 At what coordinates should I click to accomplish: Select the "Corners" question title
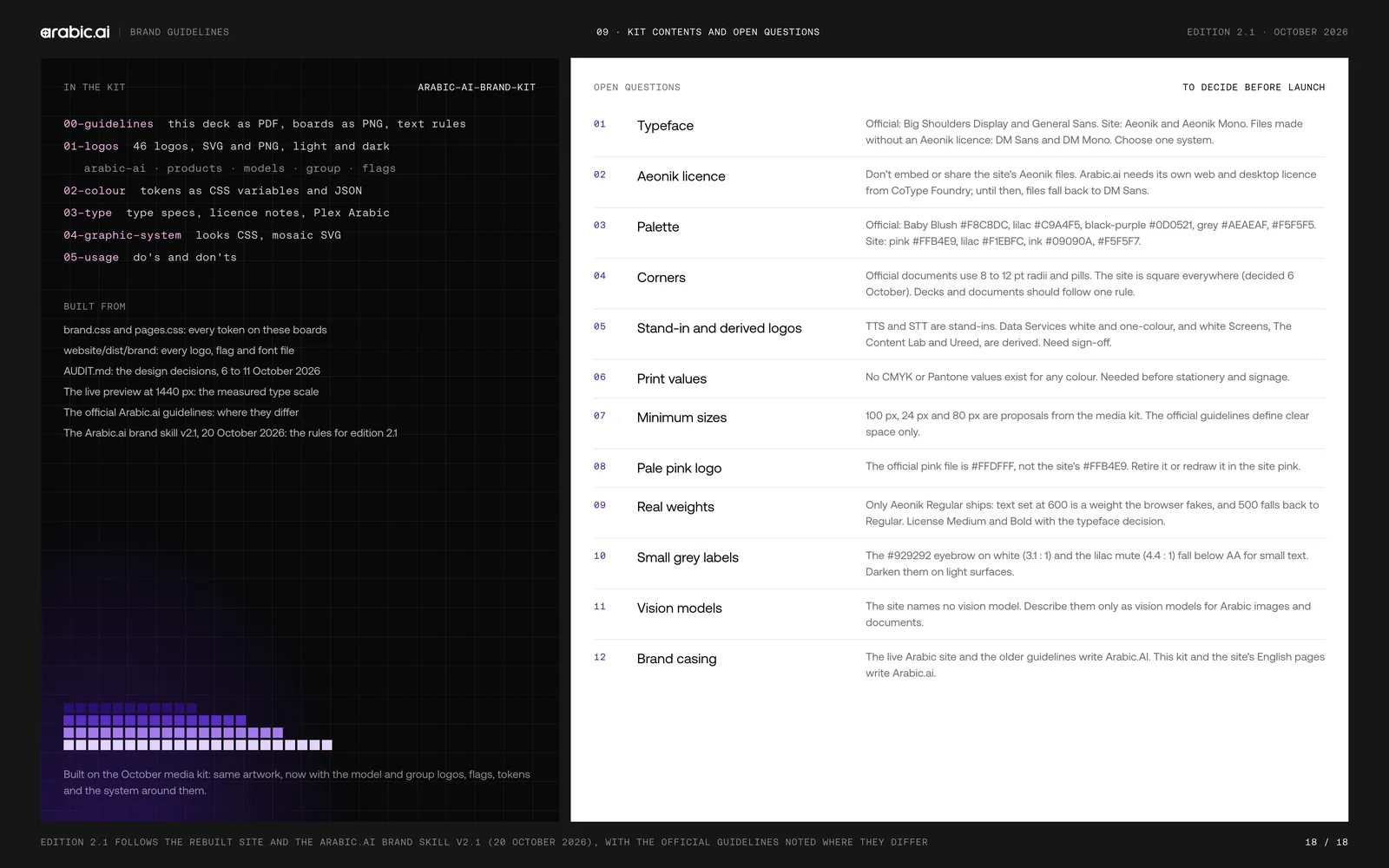coord(662,278)
